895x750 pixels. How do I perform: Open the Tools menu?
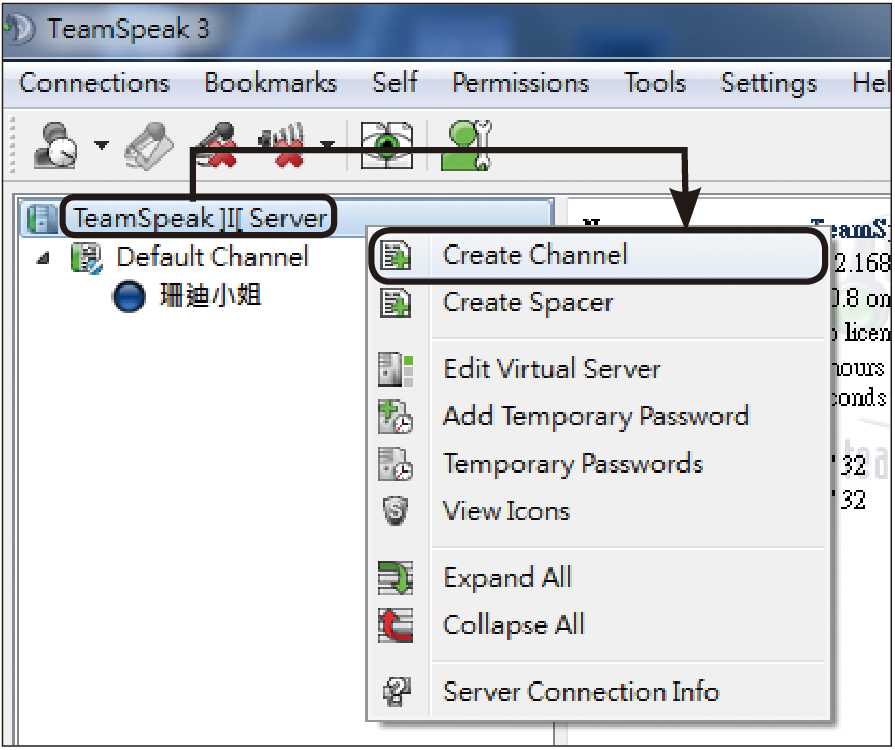tap(655, 83)
